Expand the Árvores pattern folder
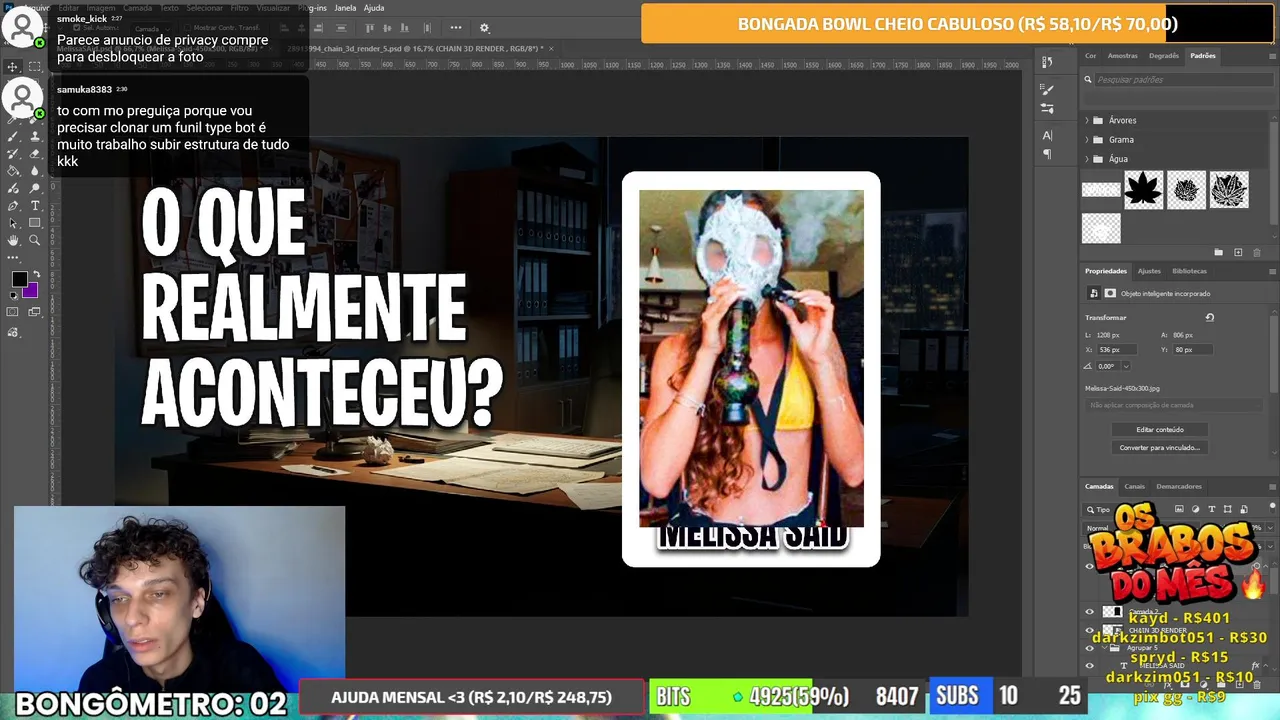This screenshot has width=1280, height=720. pos(1087,120)
